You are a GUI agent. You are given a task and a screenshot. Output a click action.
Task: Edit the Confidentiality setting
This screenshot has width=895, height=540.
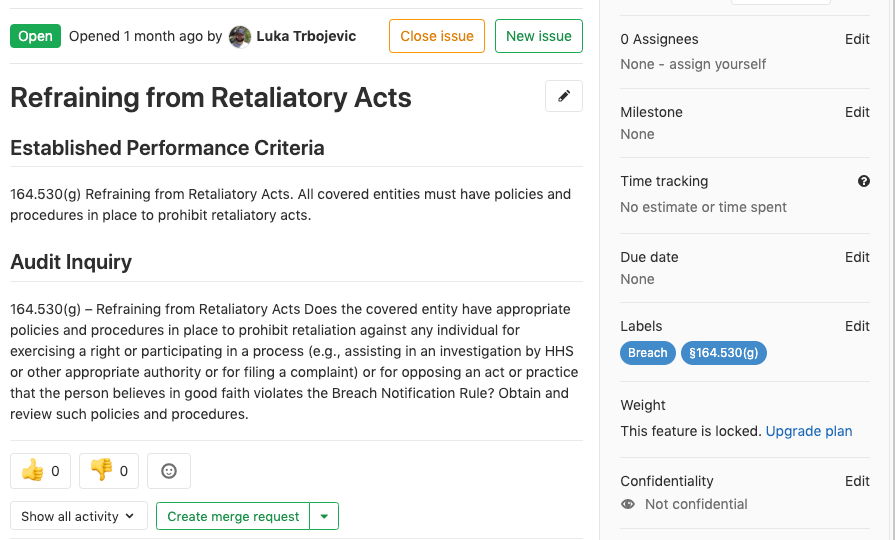[x=857, y=481]
